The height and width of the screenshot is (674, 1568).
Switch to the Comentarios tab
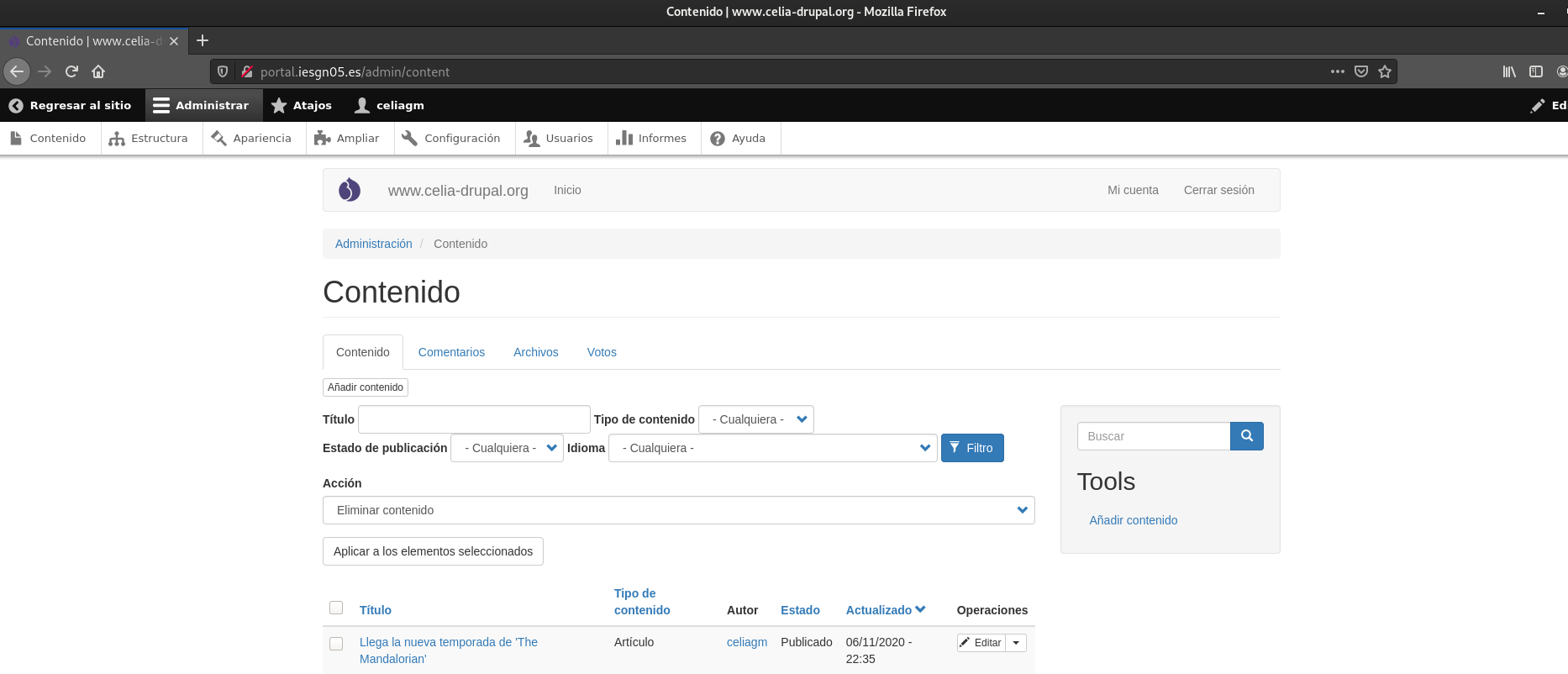click(451, 352)
